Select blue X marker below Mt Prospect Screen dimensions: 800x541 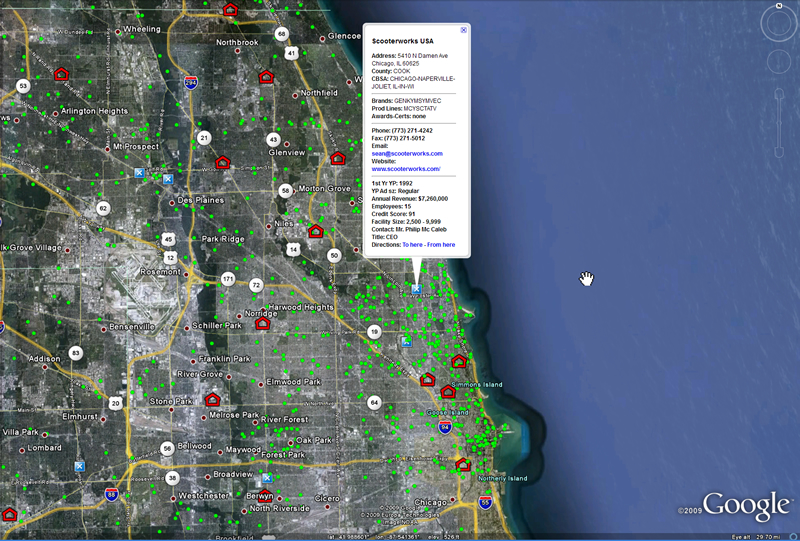pyautogui.click(x=139, y=173)
